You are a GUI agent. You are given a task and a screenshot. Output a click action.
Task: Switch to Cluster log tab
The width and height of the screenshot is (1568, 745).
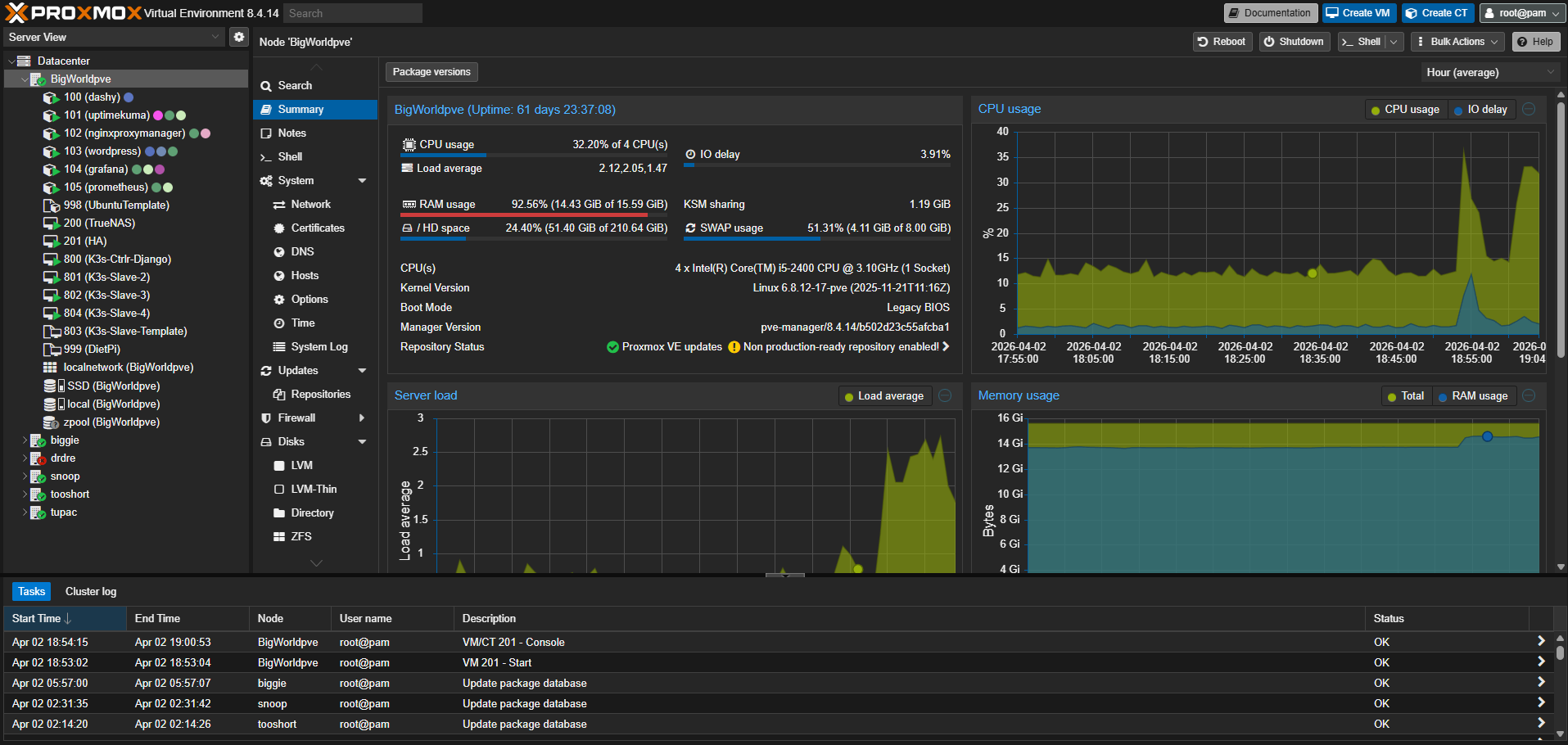pyautogui.click(x=91, y=591)
